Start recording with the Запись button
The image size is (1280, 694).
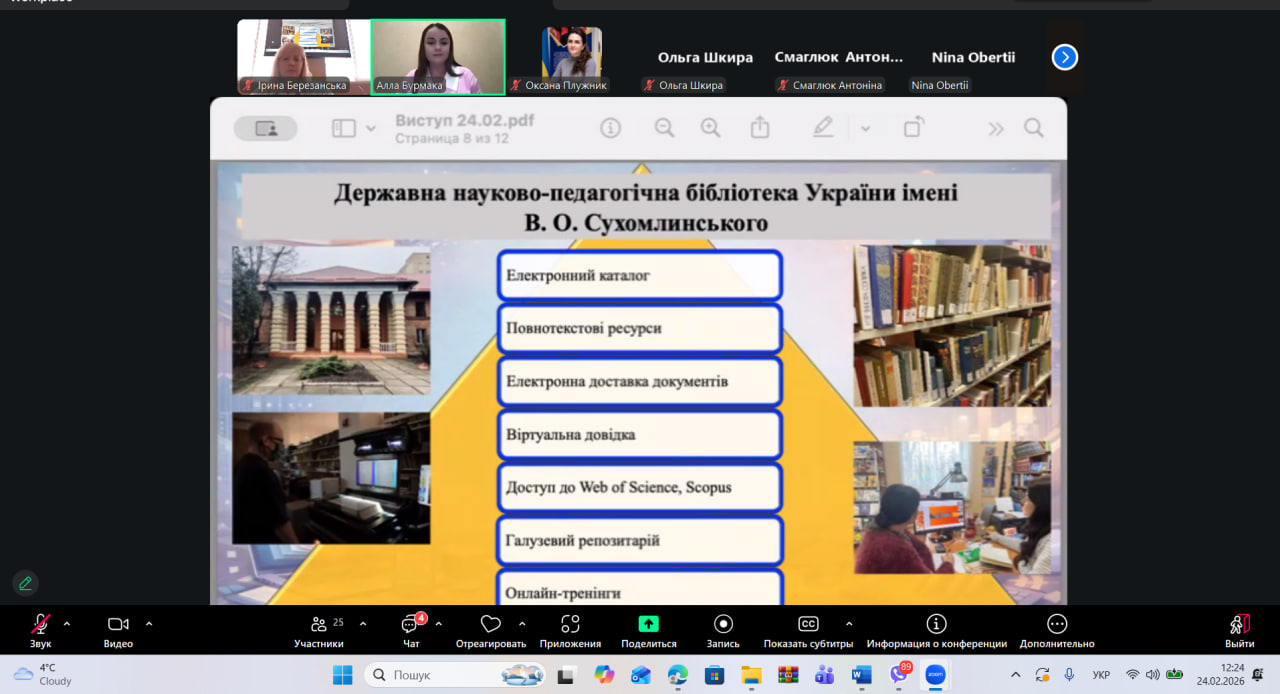pos(723,625)
